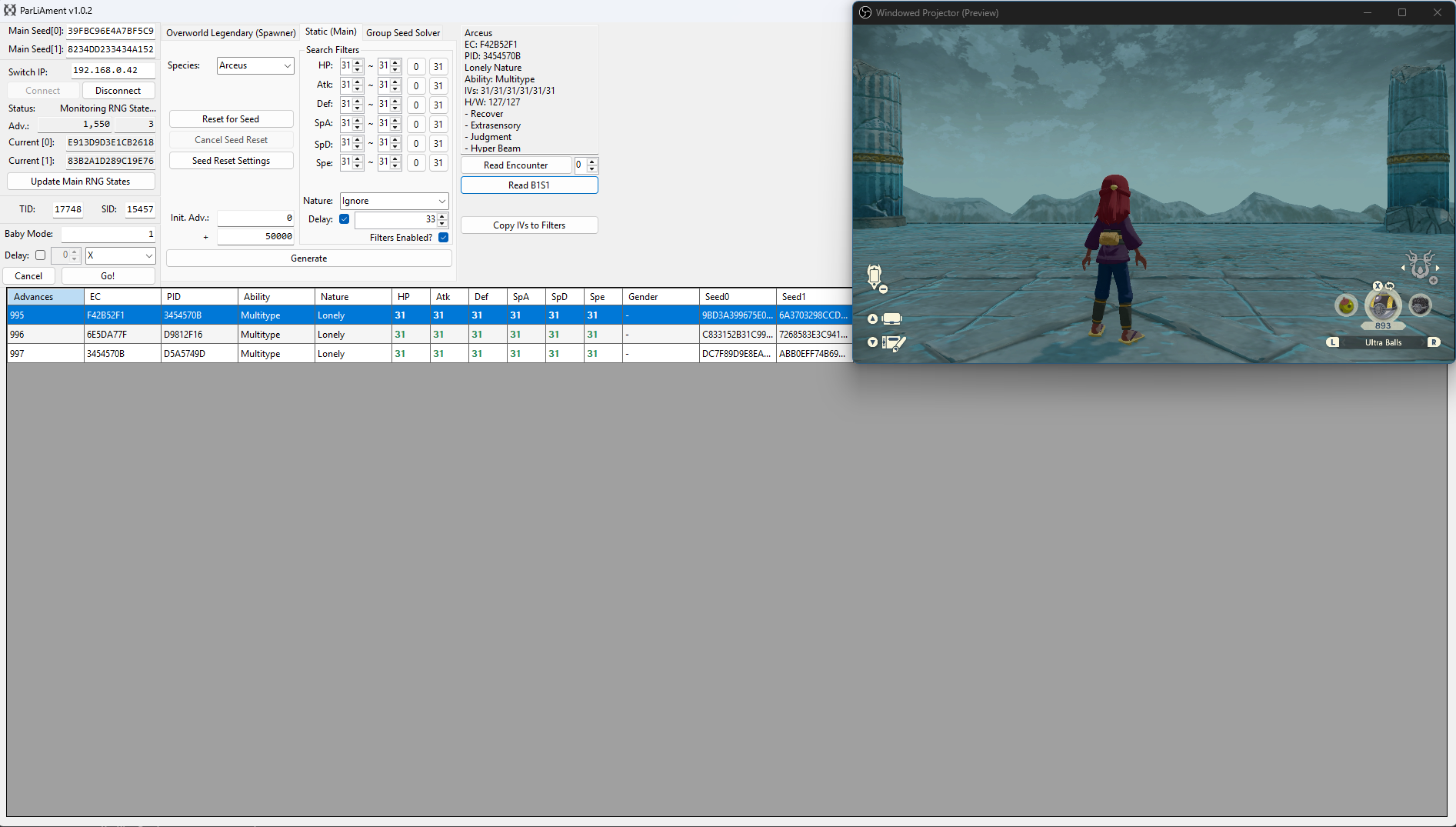Screen dimensions: 1456x827
Task: Click the Main Seed[0] input field
Action: [x=111, y=31]
